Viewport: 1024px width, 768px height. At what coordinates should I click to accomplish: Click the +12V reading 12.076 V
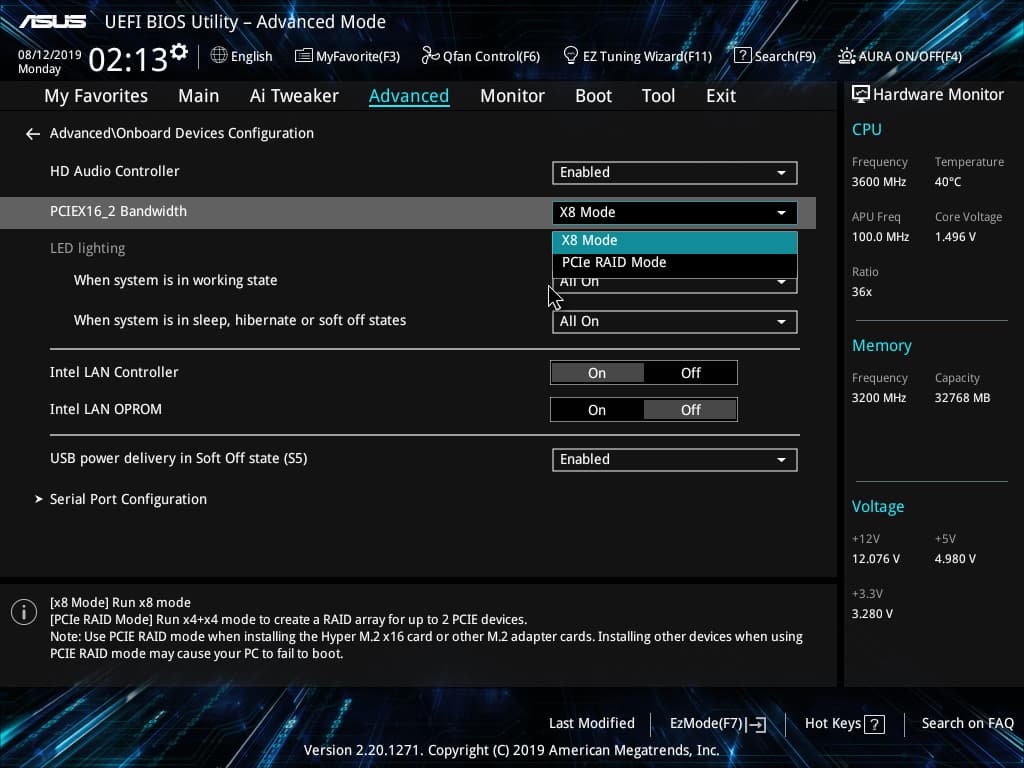tap(875, 559)
